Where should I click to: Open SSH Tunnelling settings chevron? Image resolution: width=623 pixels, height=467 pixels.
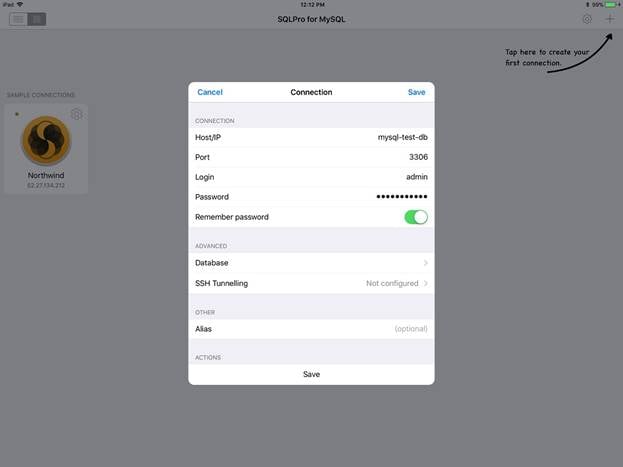426,283
